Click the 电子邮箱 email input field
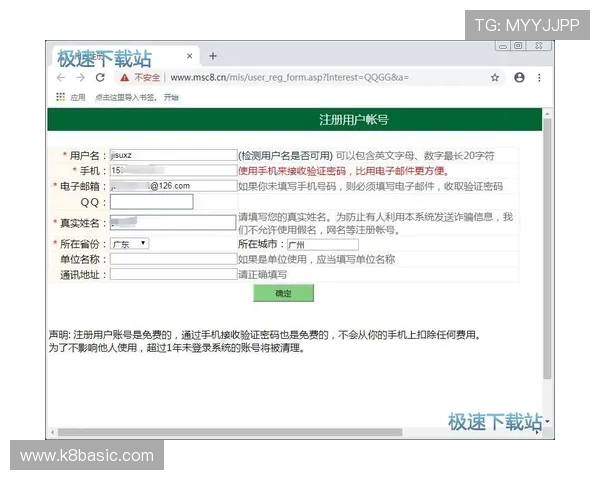This screenshot has width=600, height=480. point(173,186)
